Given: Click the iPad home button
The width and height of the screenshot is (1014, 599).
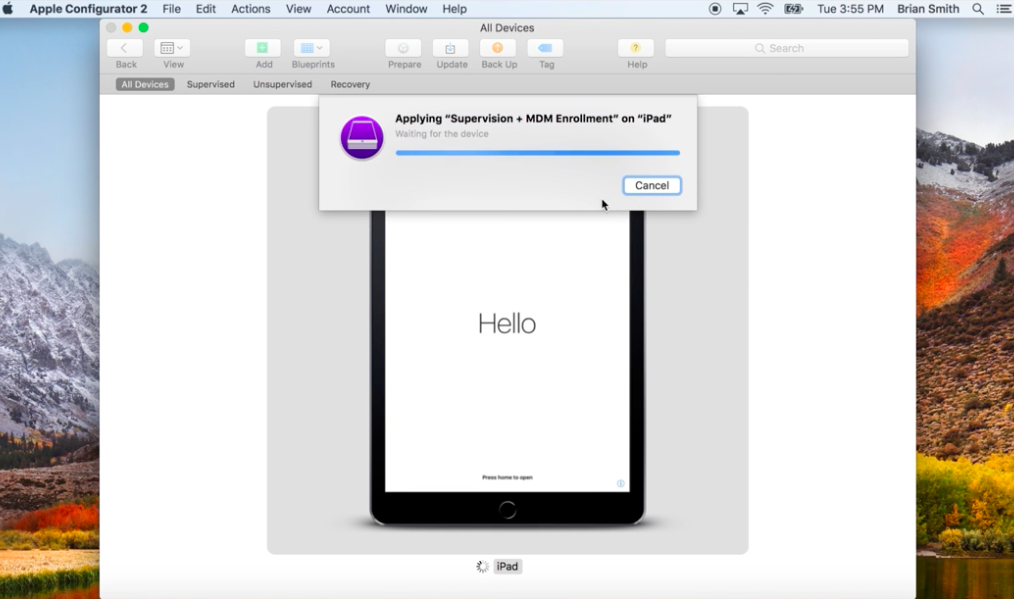Looking at the screenshot, I should pos(508,510).
